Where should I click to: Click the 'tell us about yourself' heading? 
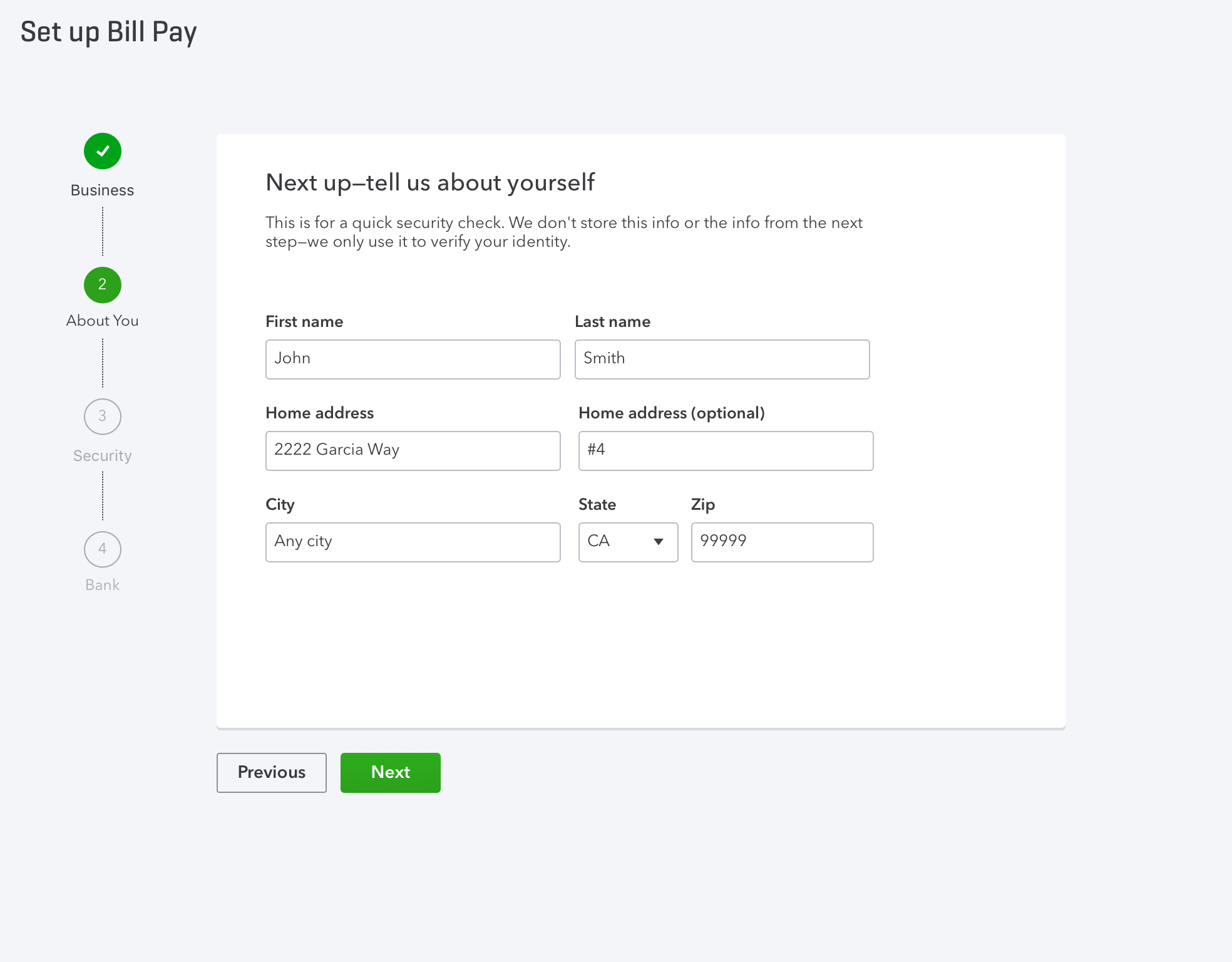click(430, 183)
